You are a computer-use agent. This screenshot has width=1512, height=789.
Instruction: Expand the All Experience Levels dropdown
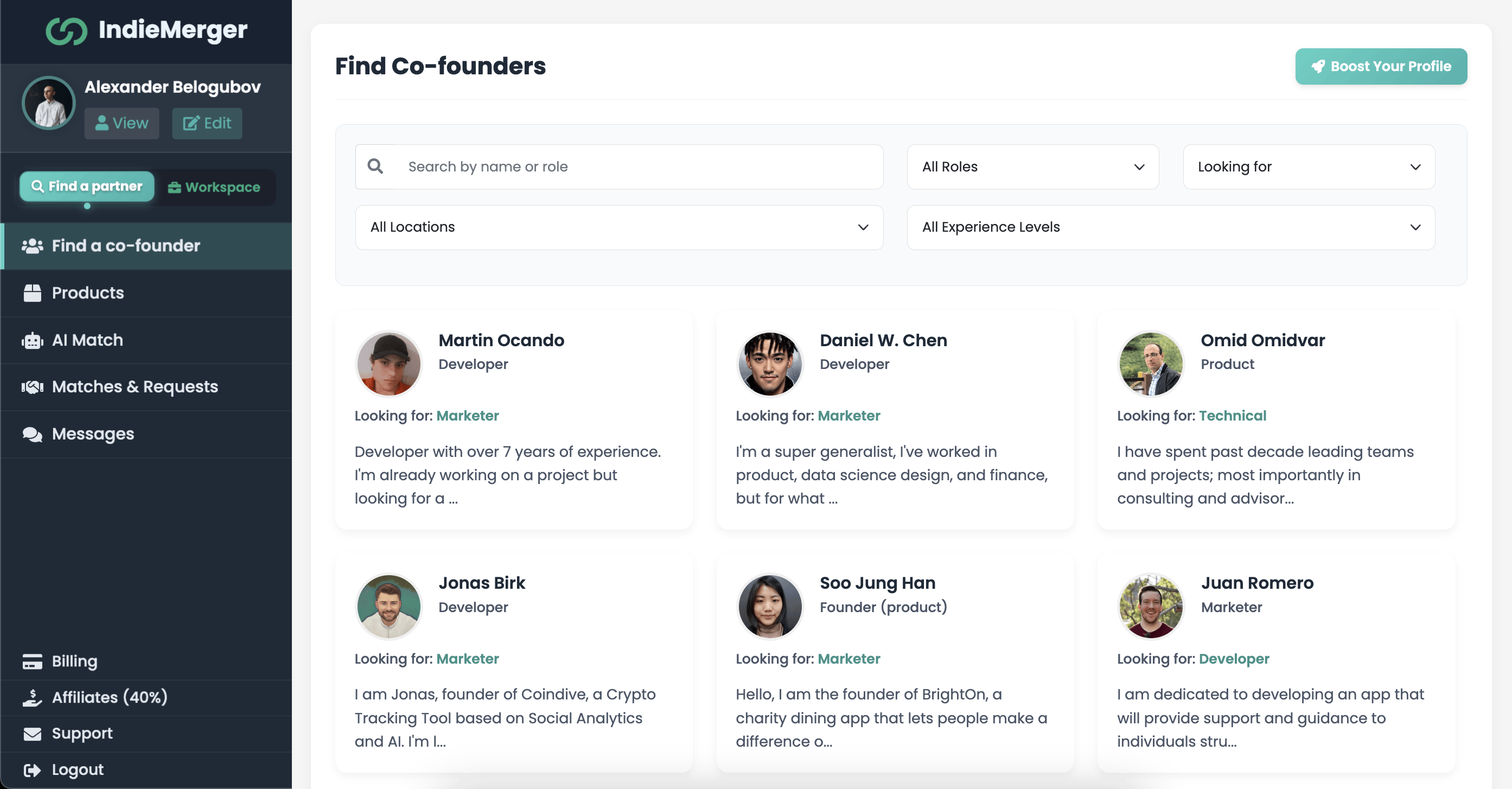pyautogui.click(x=1170, y=227)
